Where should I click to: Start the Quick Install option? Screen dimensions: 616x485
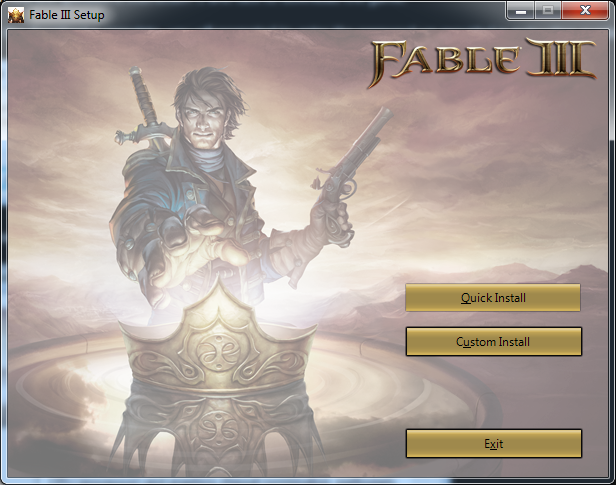pyautogui.click(x=493, y=298)
